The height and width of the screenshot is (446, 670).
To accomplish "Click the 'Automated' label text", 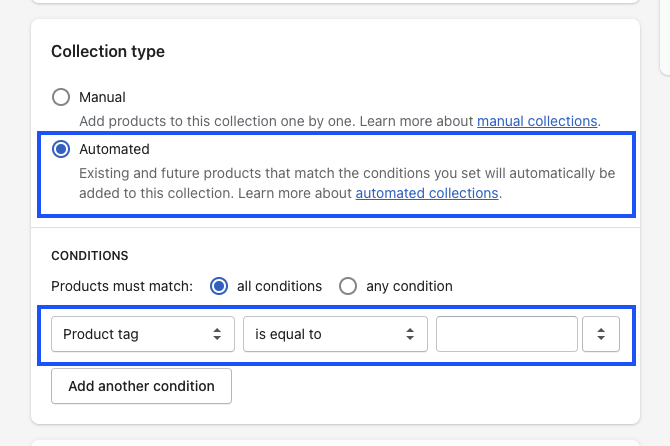I will (115, 150).
